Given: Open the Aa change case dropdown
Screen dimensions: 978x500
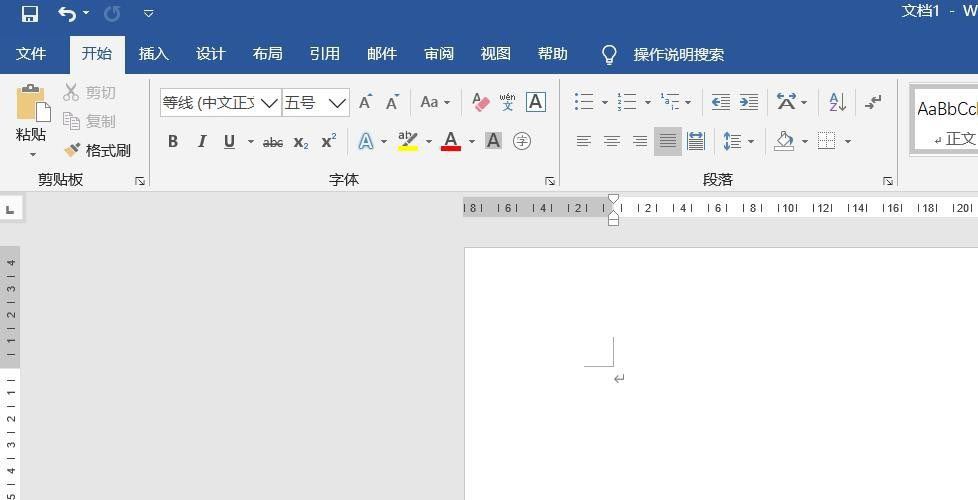Looking at the screenshot, I should 435,102.
